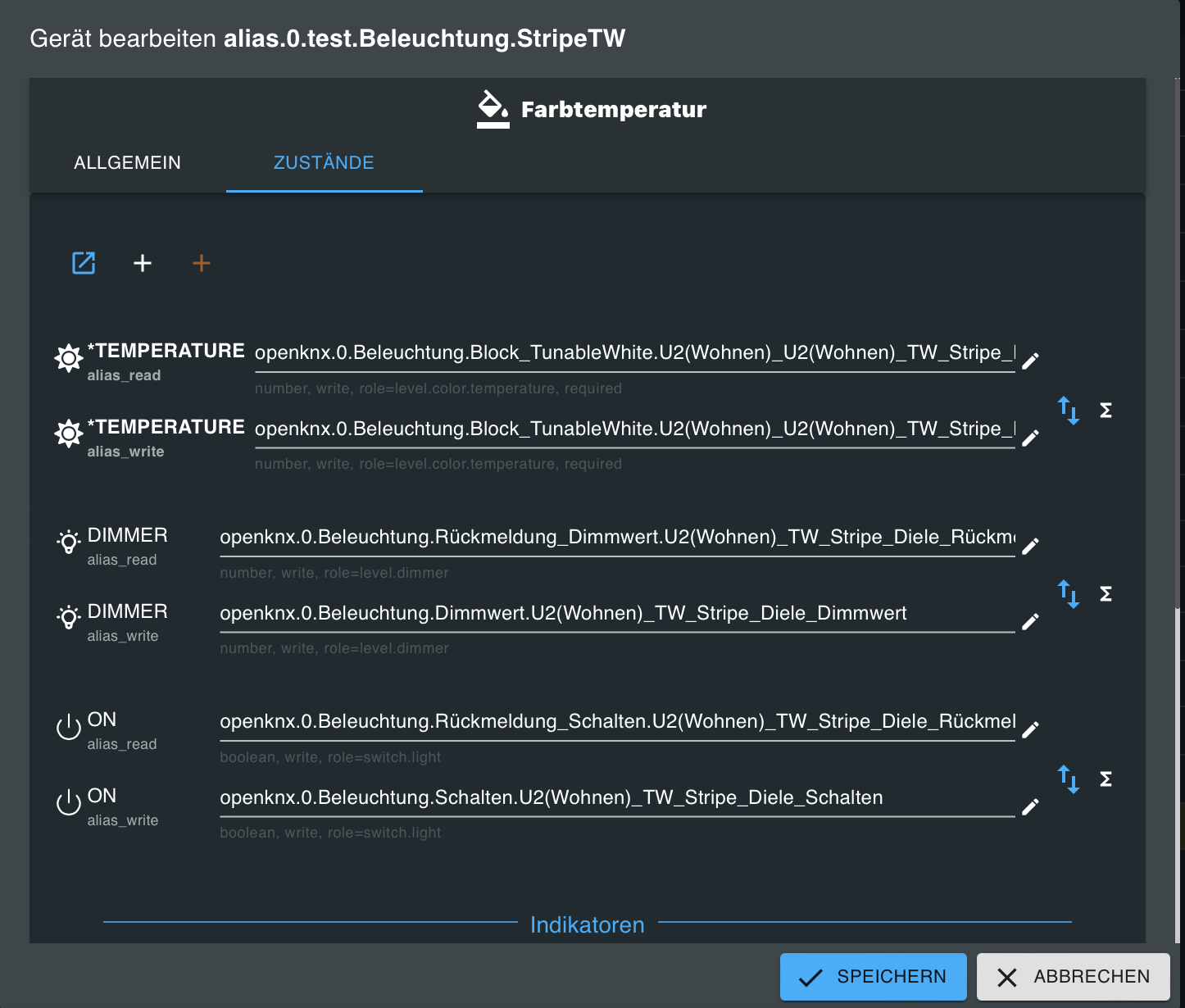Click the sun icon of TEMPERATURE alias_write
This screenshot has width=1185, height=1008.
[x=69, y=434]
